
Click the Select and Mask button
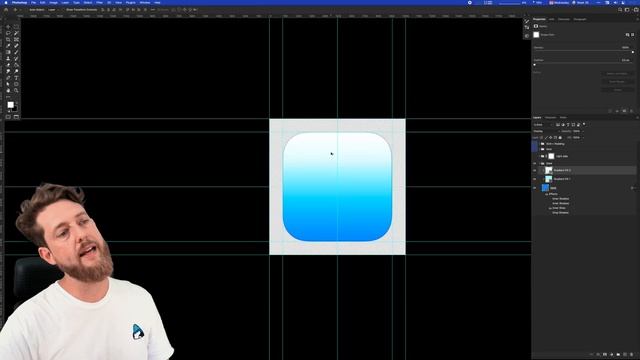tap(617, 74)
